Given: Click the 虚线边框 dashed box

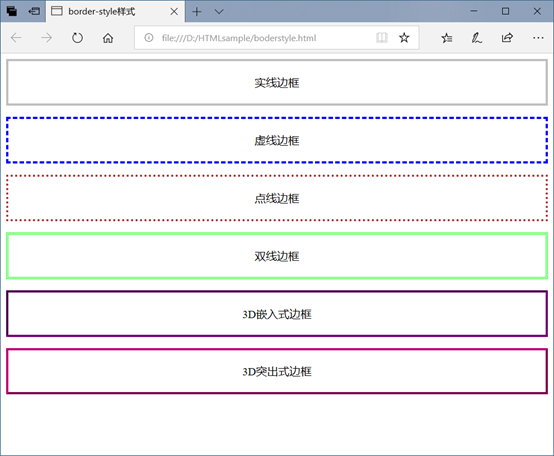Looking at the screenshot, I should coord(277,140).
